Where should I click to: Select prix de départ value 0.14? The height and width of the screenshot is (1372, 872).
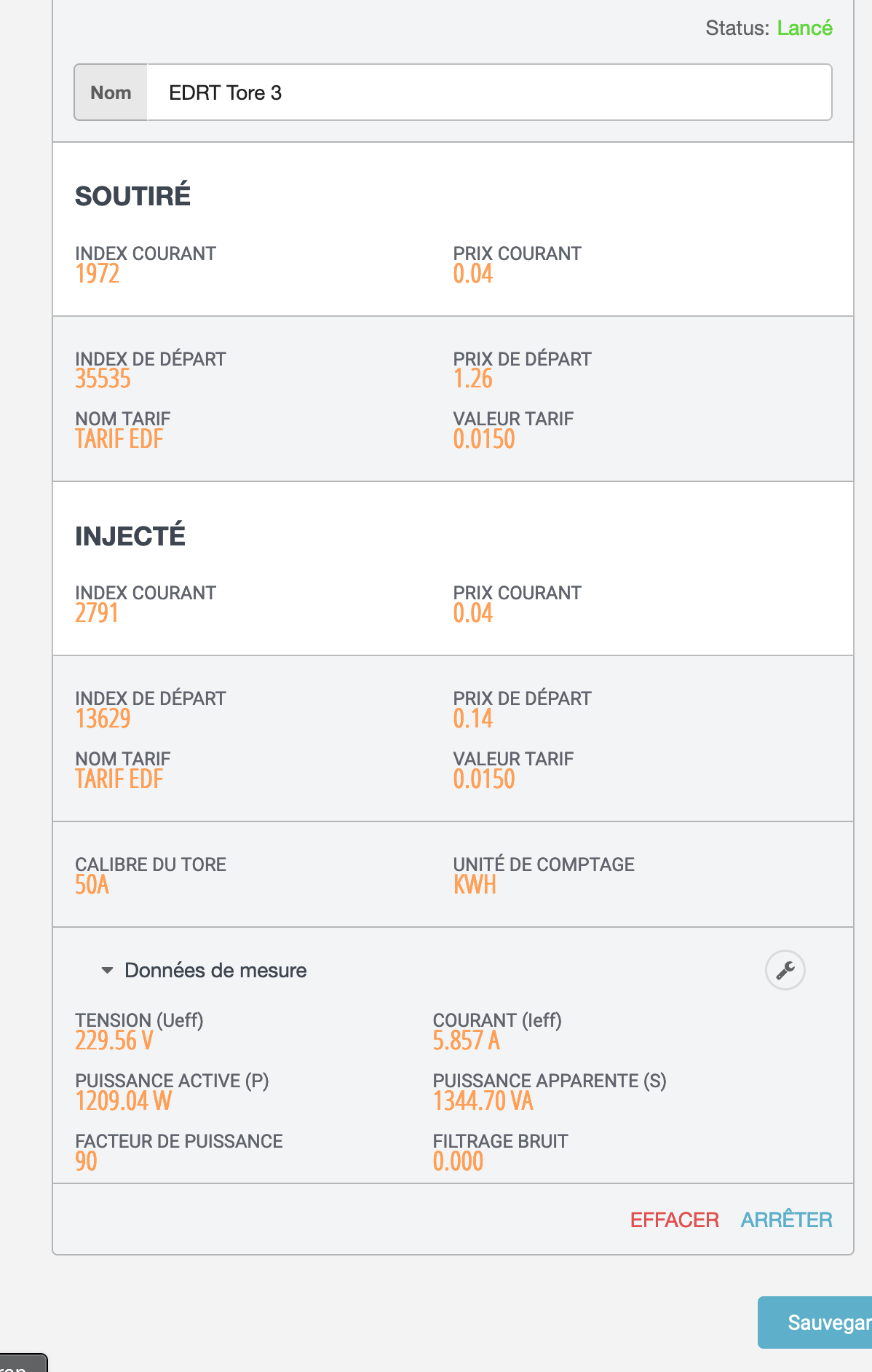473,719
